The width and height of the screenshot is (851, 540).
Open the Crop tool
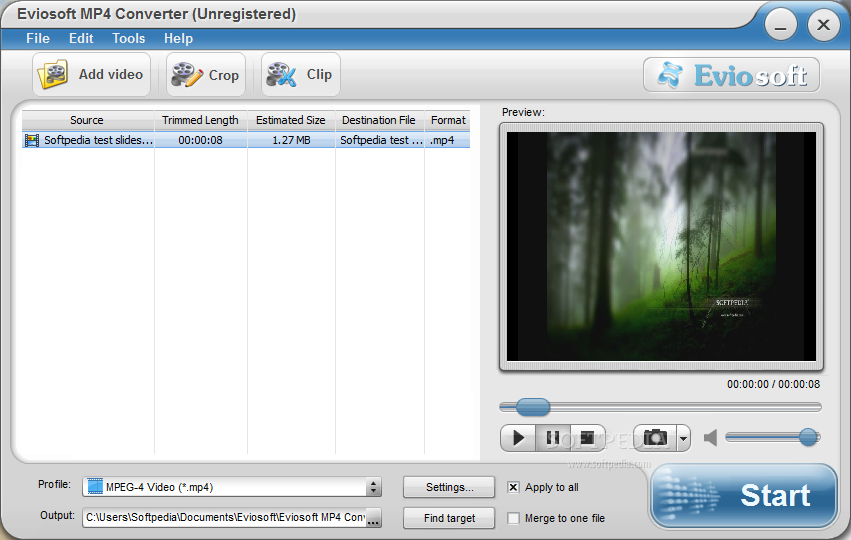(x=206, y=74)
